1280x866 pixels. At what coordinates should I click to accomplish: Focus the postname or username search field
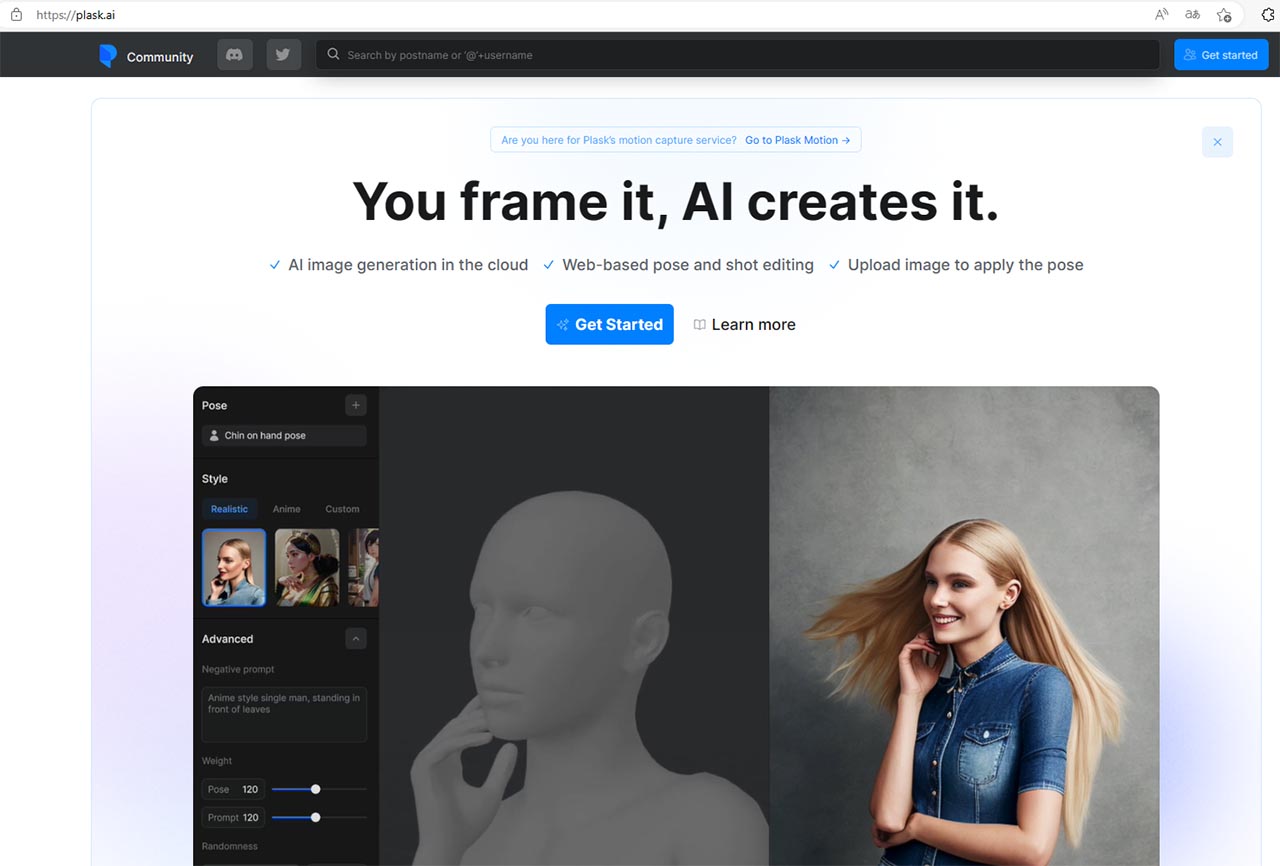740,55
